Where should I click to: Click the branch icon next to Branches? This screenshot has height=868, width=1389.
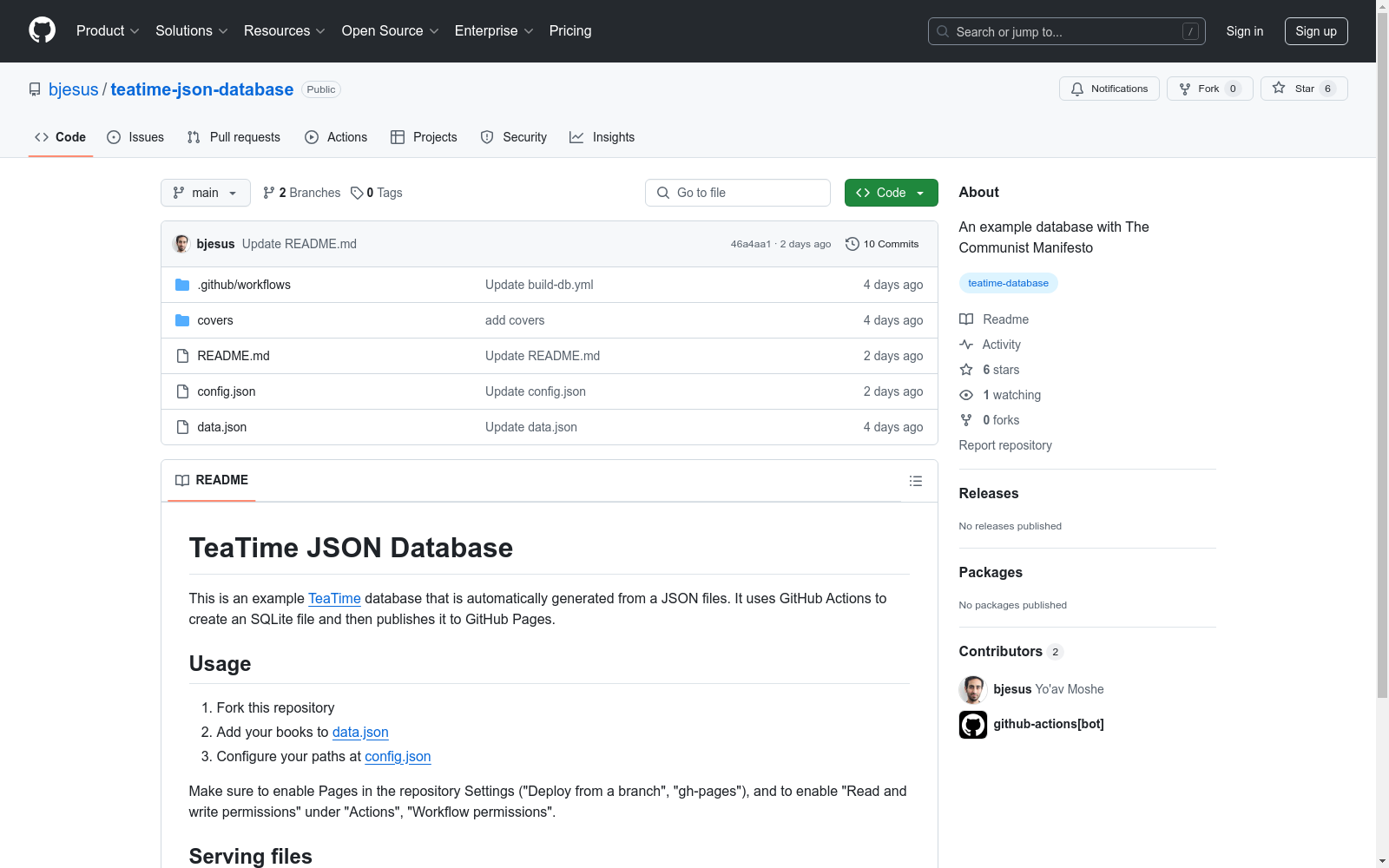269,193
